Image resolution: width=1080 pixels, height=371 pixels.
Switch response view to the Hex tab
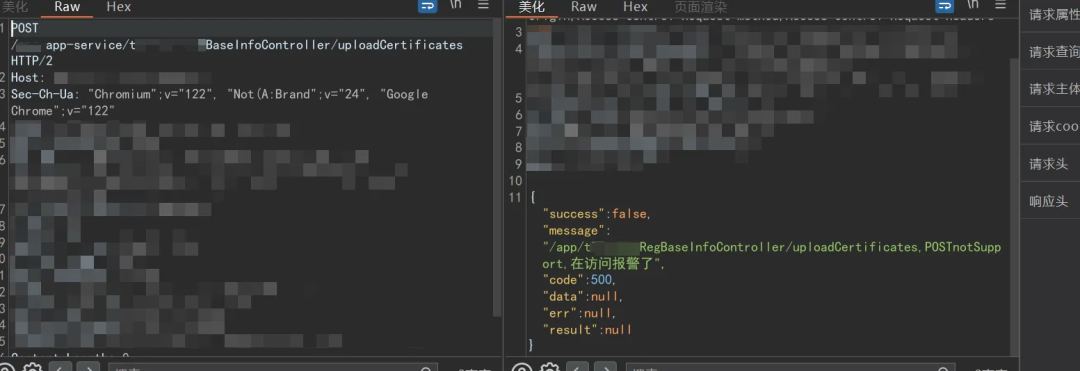(x=635, y=7)
